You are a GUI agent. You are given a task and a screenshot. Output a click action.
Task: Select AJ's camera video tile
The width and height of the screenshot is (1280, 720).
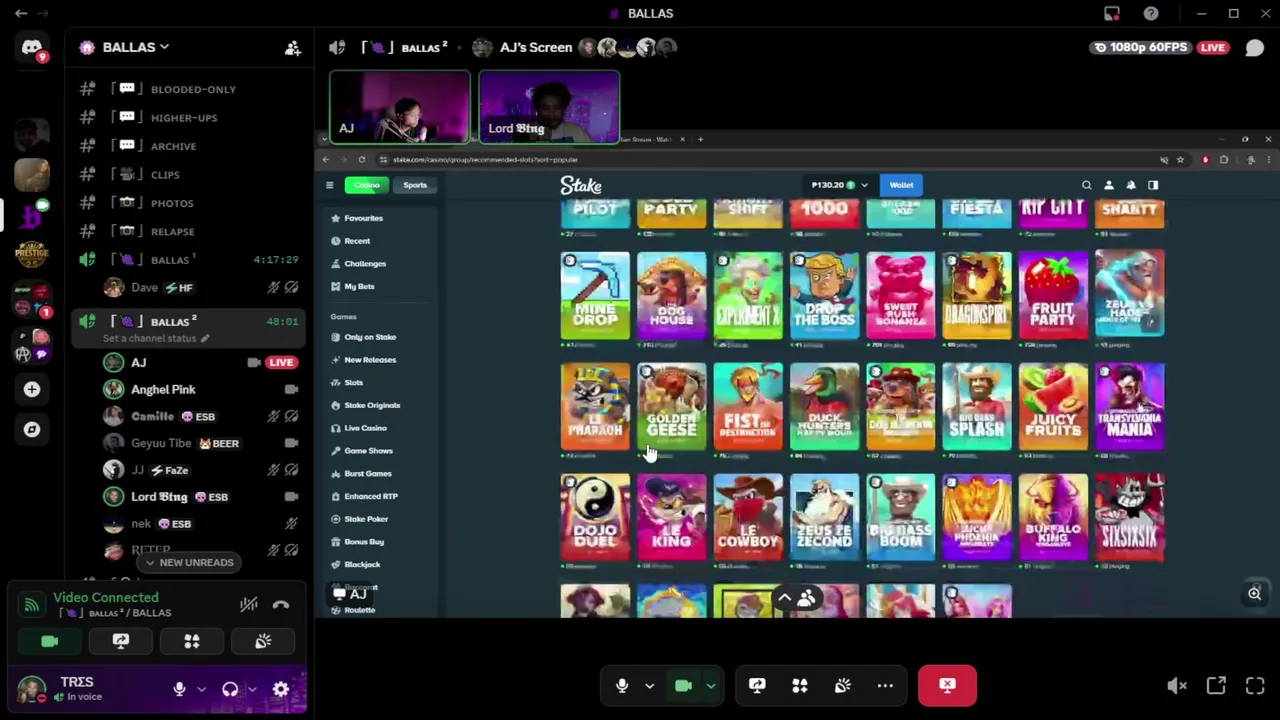click(399, 106)
